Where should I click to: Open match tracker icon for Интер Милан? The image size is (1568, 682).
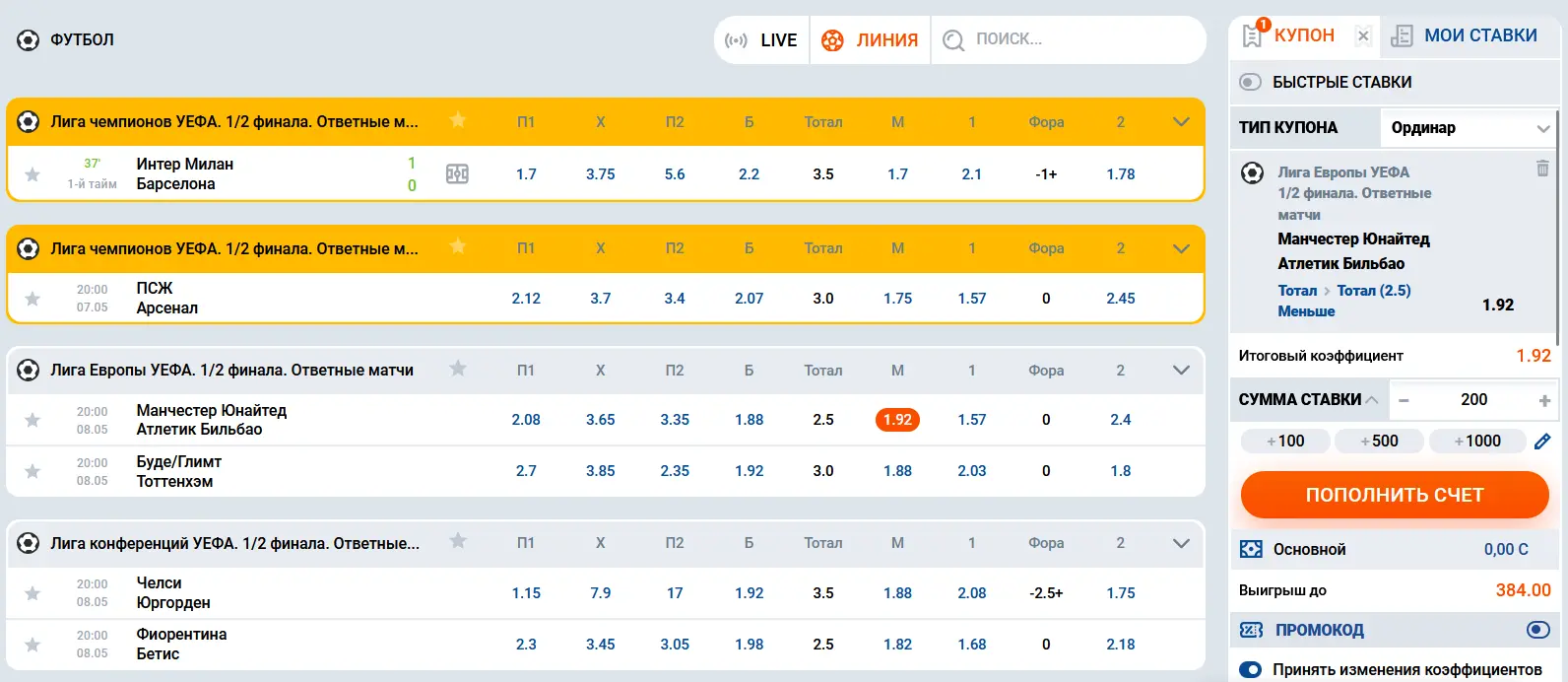coord(457,174)
